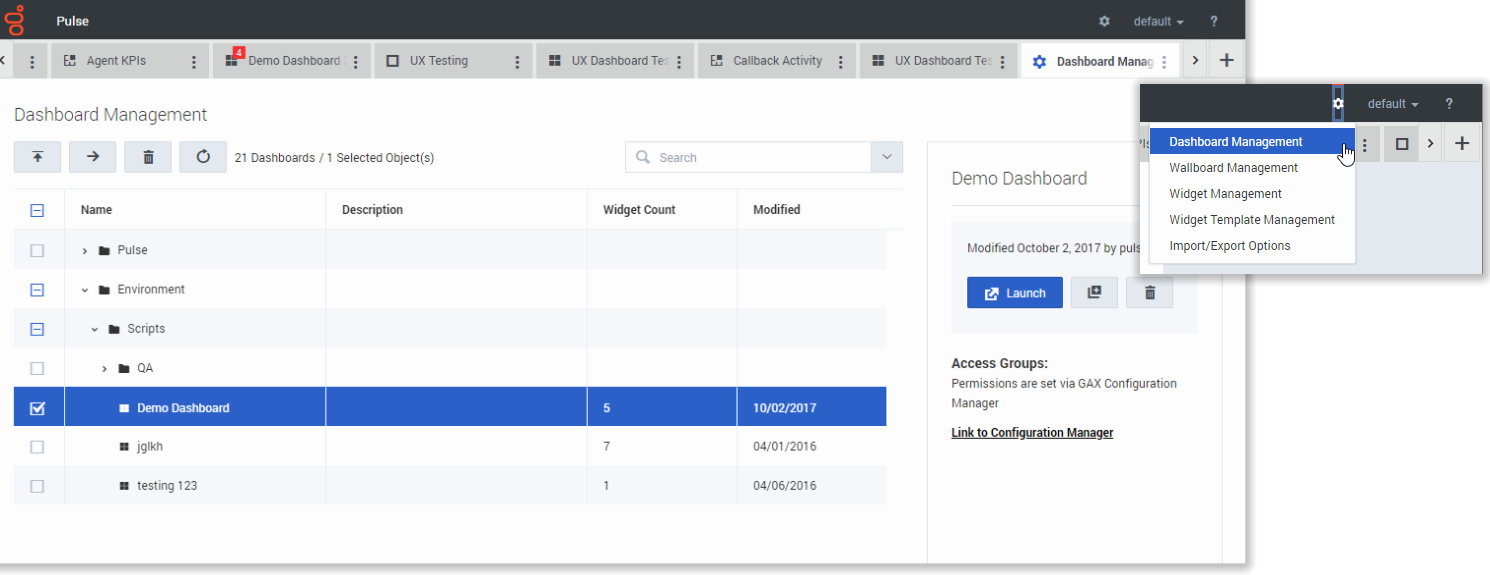Refresh the dashboard list
The image size is (1490, 575).
tap(203, 157)
